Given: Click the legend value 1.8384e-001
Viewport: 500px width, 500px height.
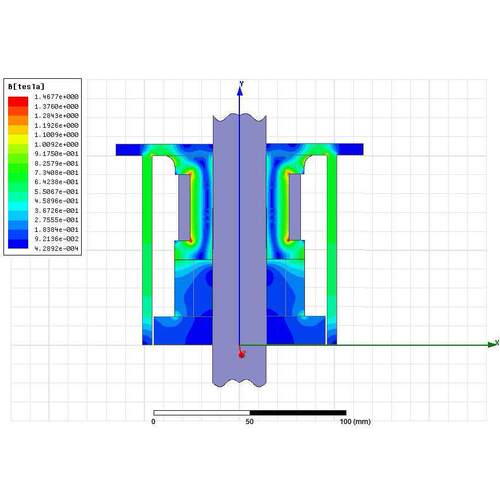Looking at the screenshot, I should (x=57, y=230).
